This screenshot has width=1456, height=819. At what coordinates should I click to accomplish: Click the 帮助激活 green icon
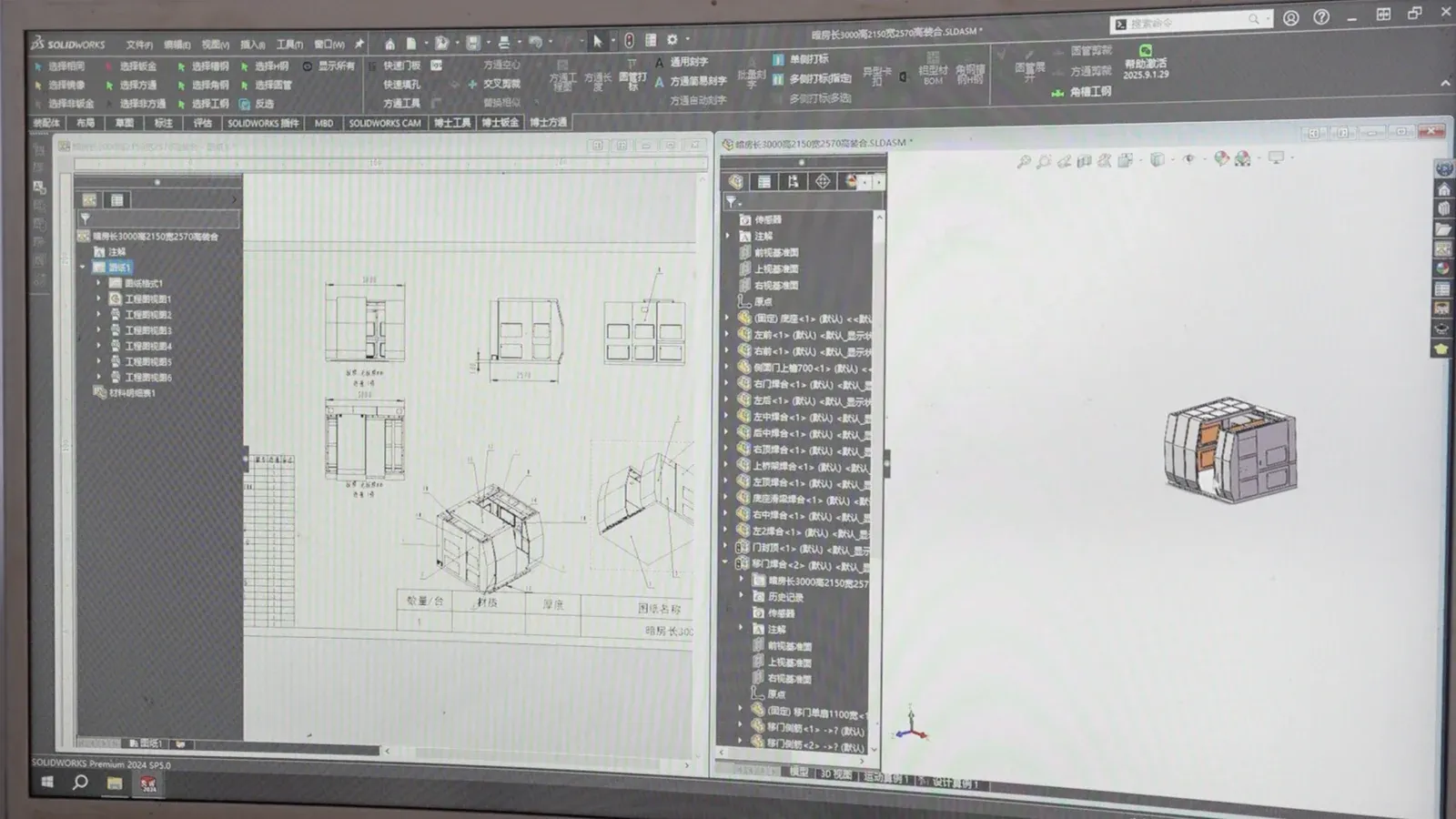click(x=1145, y=51)
